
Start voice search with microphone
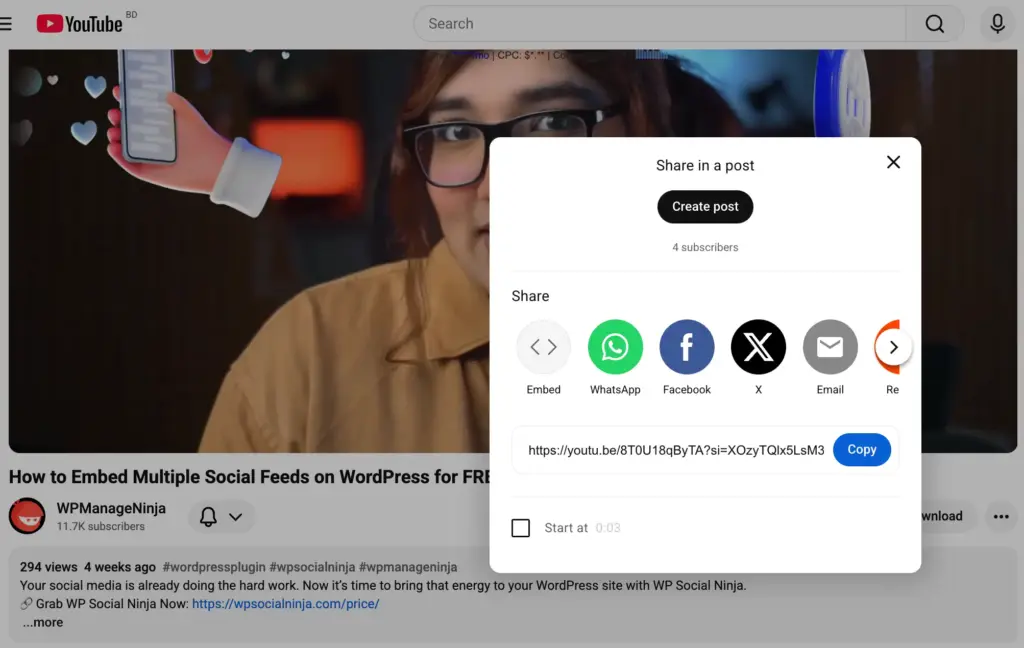[997, 24]
